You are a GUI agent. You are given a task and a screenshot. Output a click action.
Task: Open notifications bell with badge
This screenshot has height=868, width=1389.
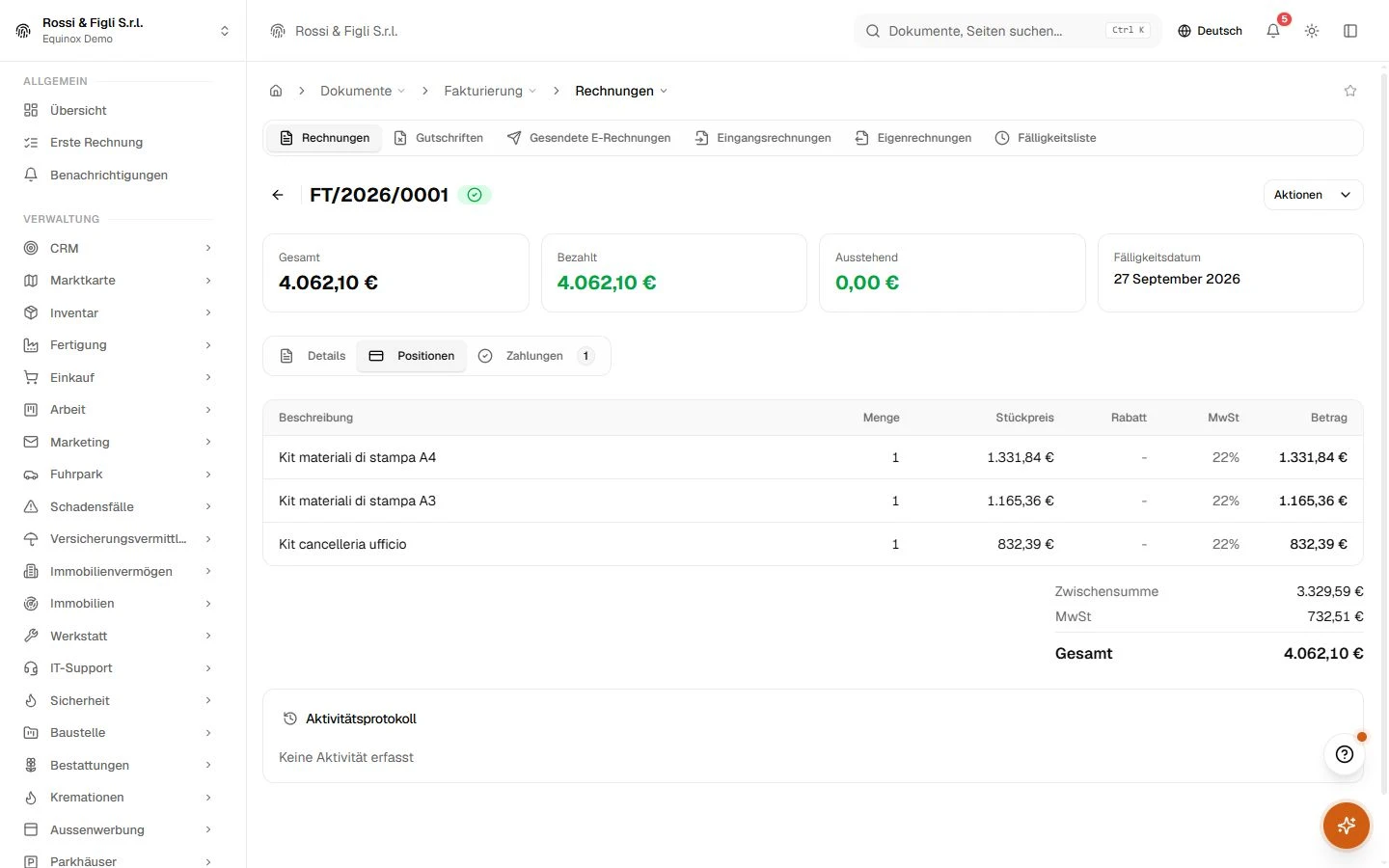coord(1273,31)
